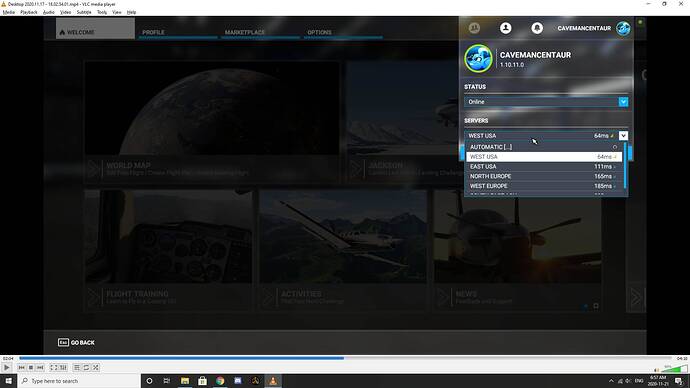Screen dimensions: 690x388
Task: Toggle VLC loop mode
Action: [x=86, y=367]
